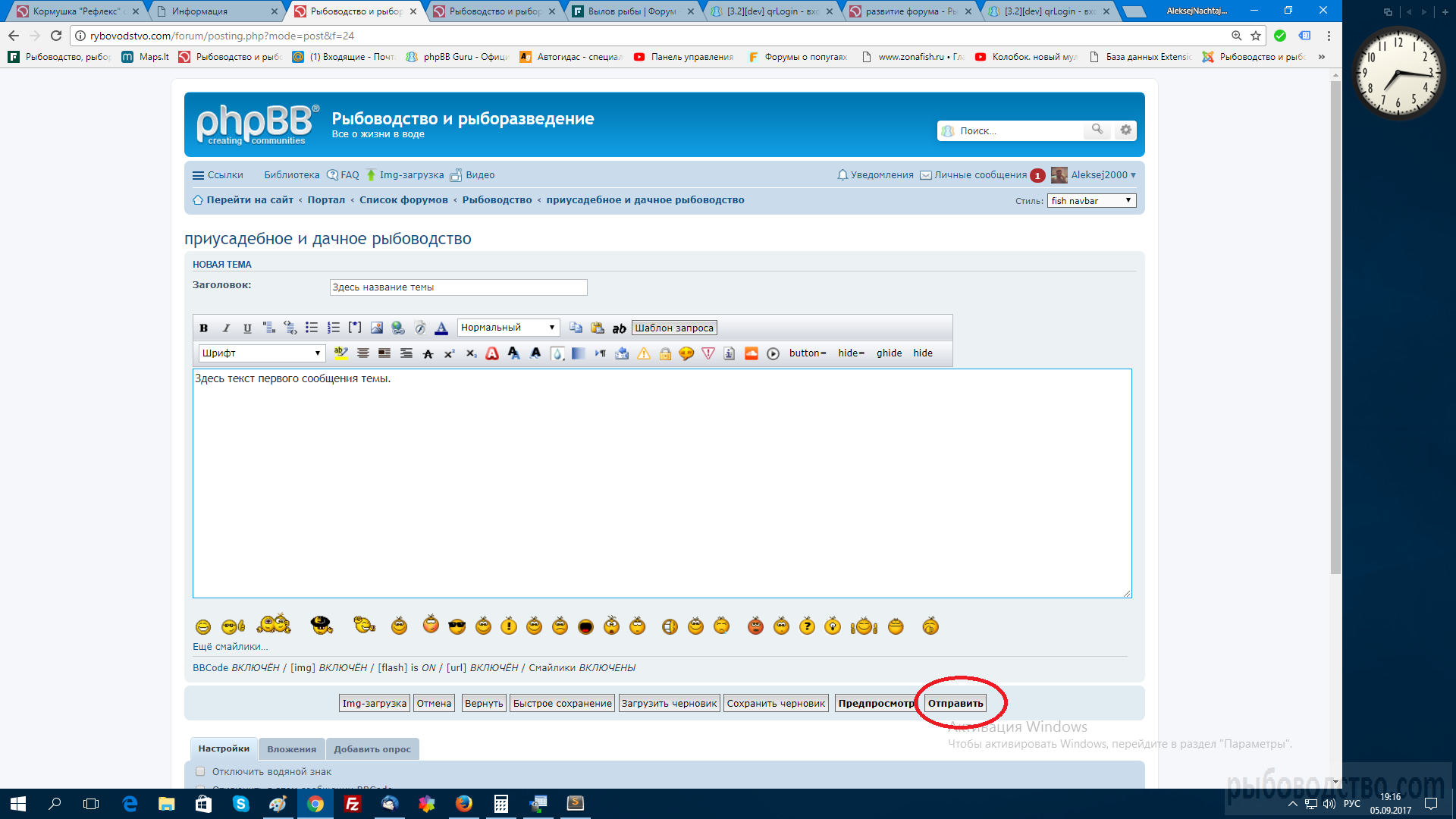Screen dimensions: 1456x819
Task: Switch to the Настройки tab
Action: pos(224,748)
